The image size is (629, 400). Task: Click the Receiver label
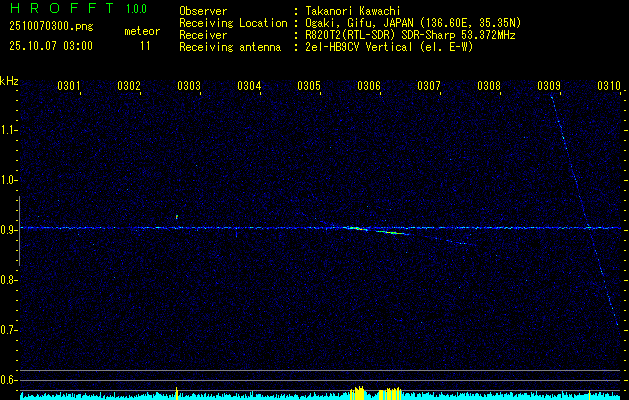point(203,35)
